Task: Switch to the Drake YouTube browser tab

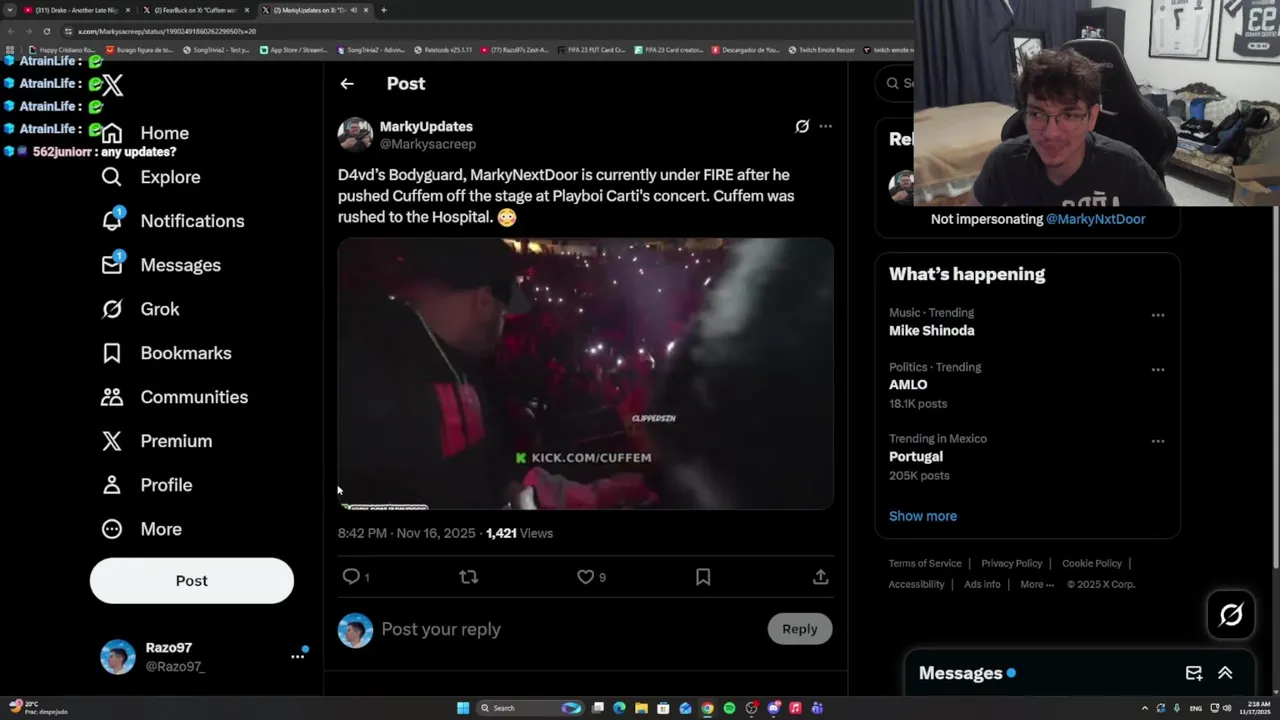Action: coord(76,10)
